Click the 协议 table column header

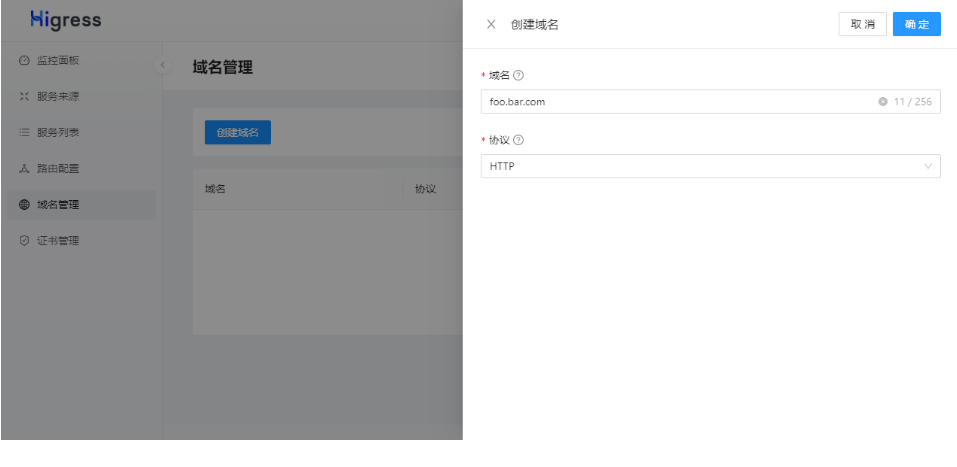425,189
